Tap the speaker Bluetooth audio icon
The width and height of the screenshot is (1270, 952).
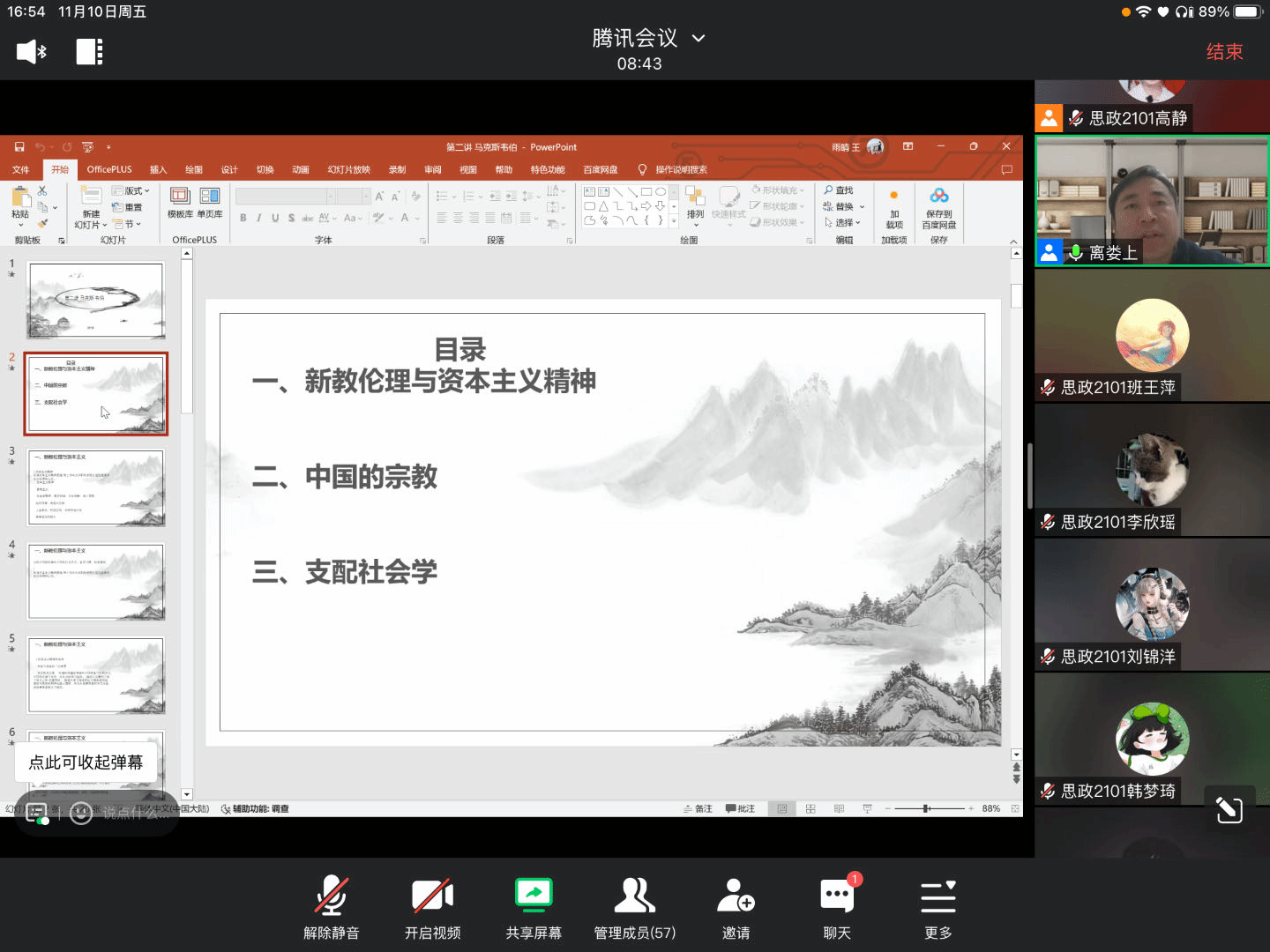(x=32, y=52)
